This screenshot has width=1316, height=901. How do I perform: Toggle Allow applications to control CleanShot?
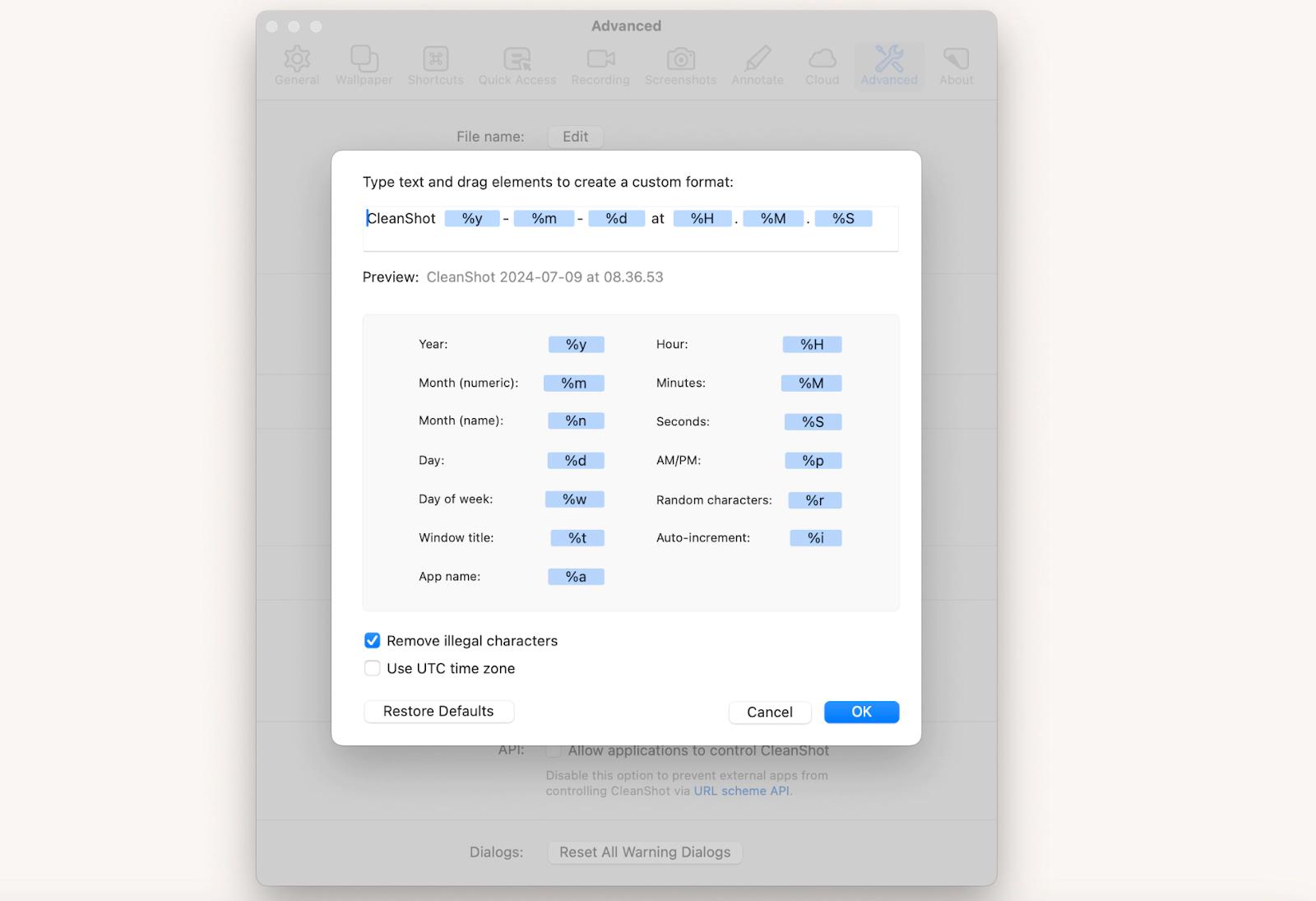(x=554, y=750)
